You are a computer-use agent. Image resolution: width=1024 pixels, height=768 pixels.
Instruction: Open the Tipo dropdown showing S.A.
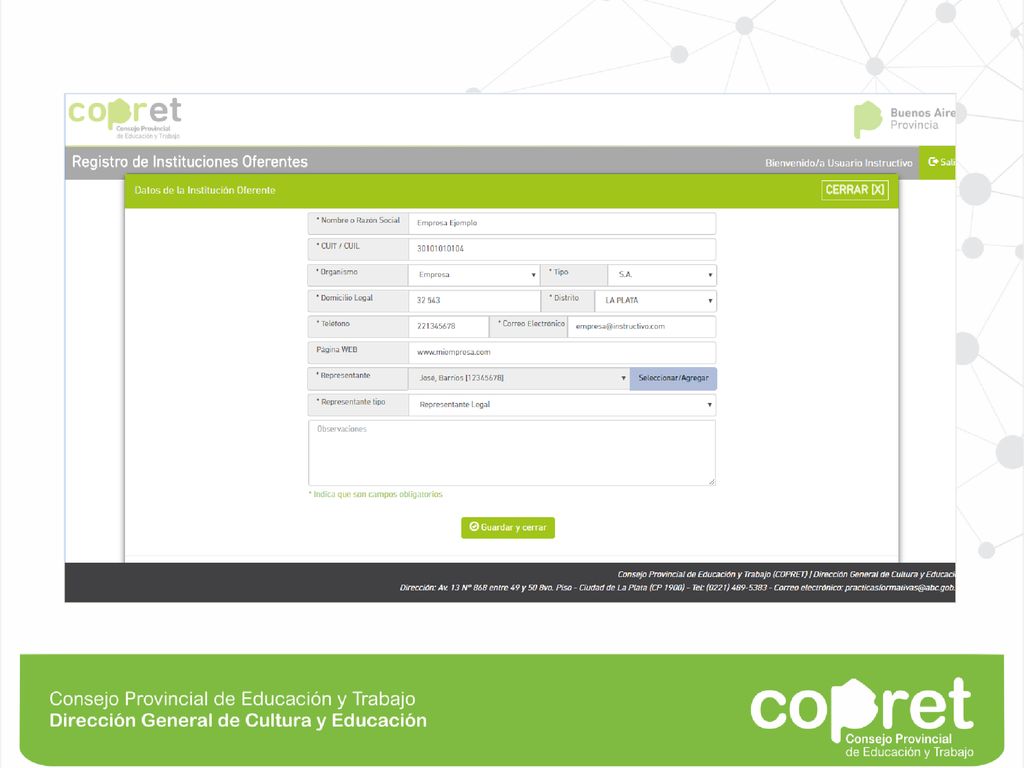pos(662,275)
